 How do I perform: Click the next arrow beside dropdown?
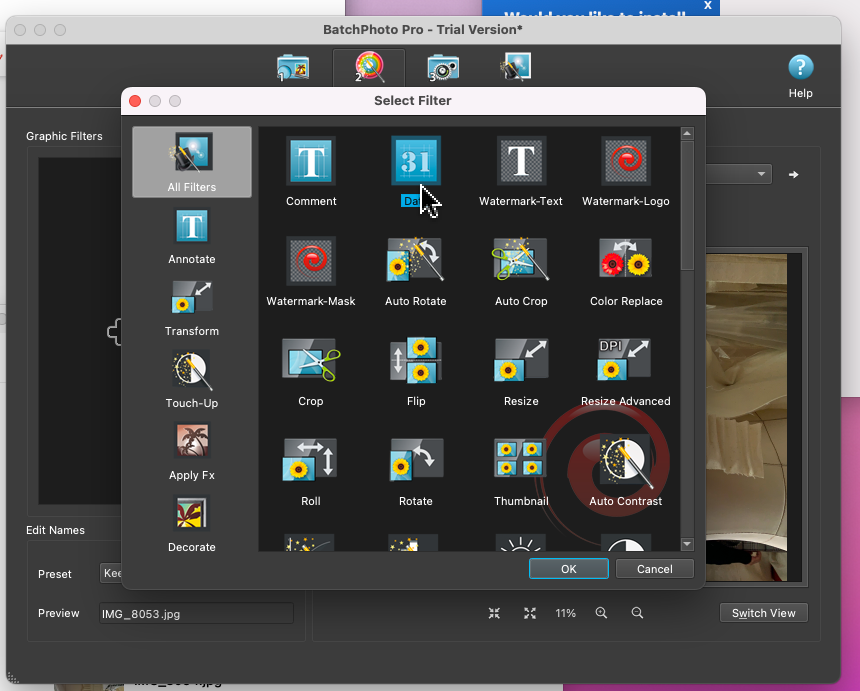793,174
